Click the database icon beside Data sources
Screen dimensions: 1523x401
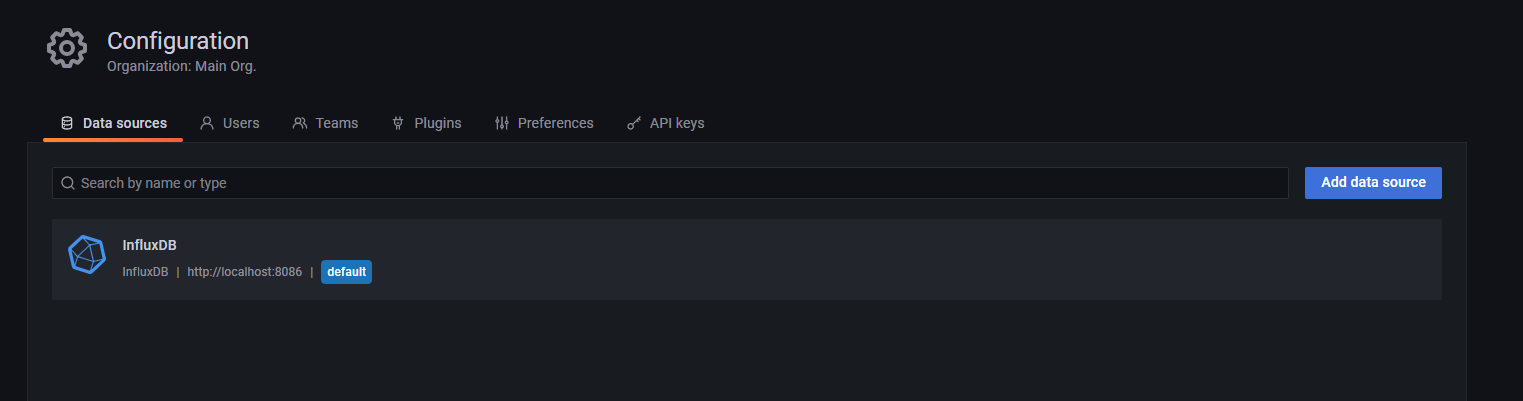point(67,123)
